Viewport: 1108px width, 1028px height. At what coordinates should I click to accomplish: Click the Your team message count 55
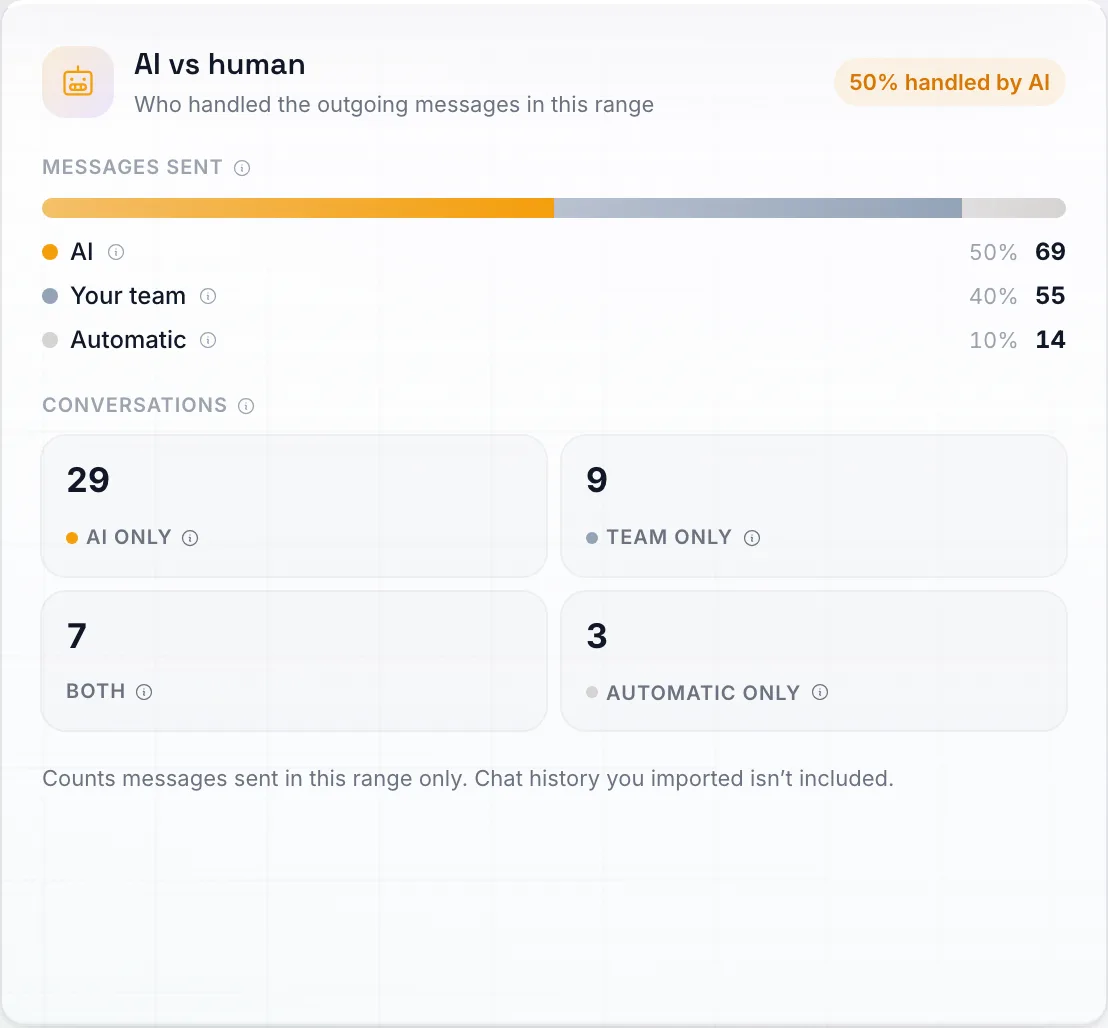1050,296
